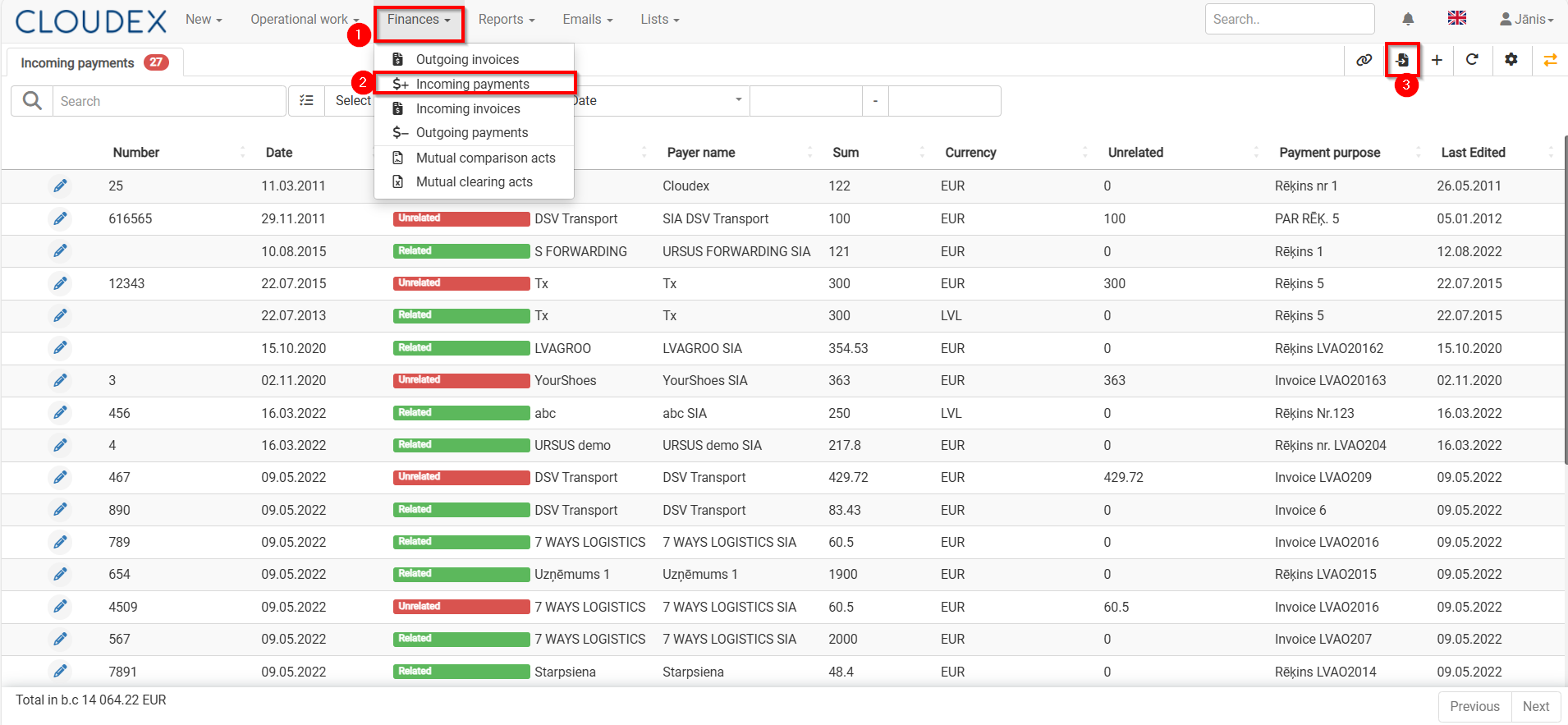The height and width of the screenshot is (725, 1568).
Task: Open the Finances dropdown menu
Action: pos(419,20)
